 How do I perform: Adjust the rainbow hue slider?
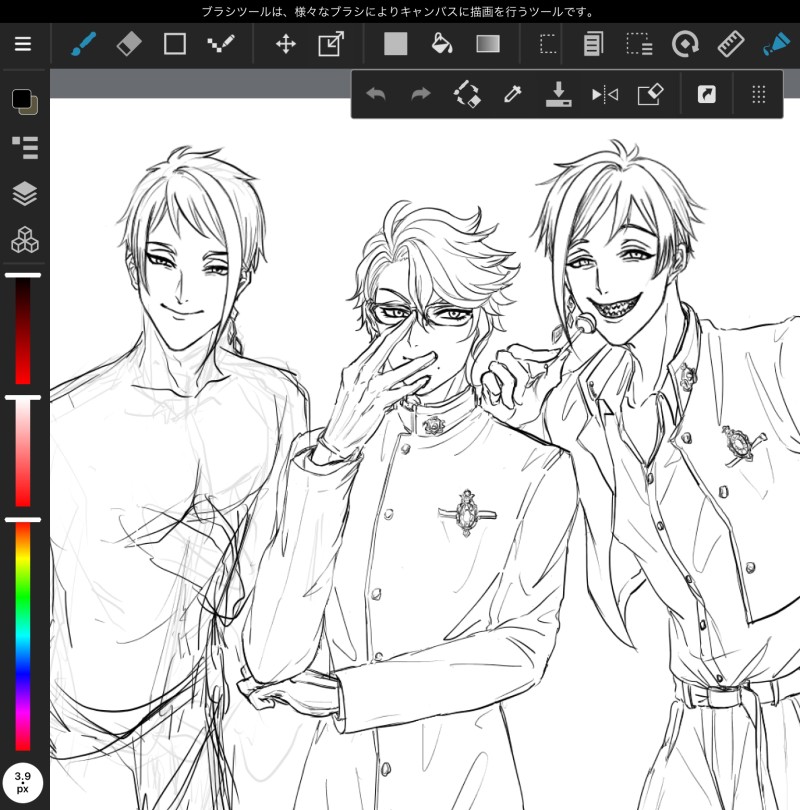[x=23, y=635]
